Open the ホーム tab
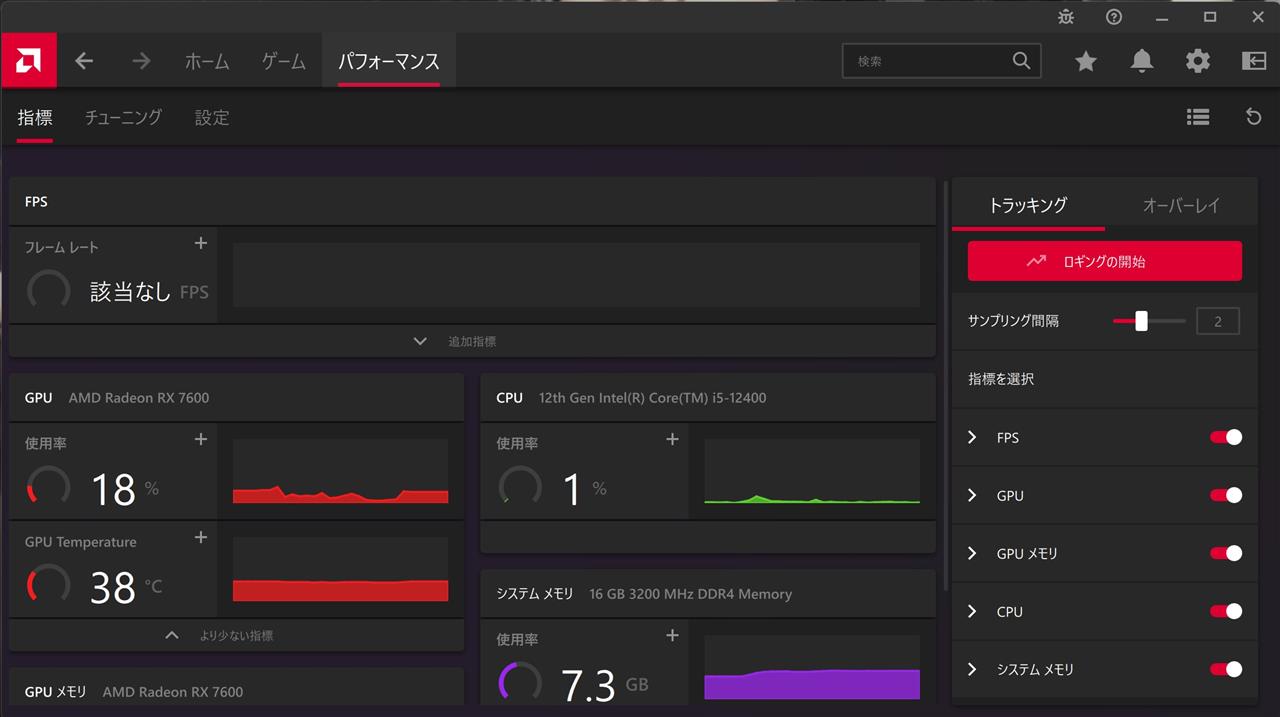Viewport: 1280px width, 717px height. (x=207, y=61)
